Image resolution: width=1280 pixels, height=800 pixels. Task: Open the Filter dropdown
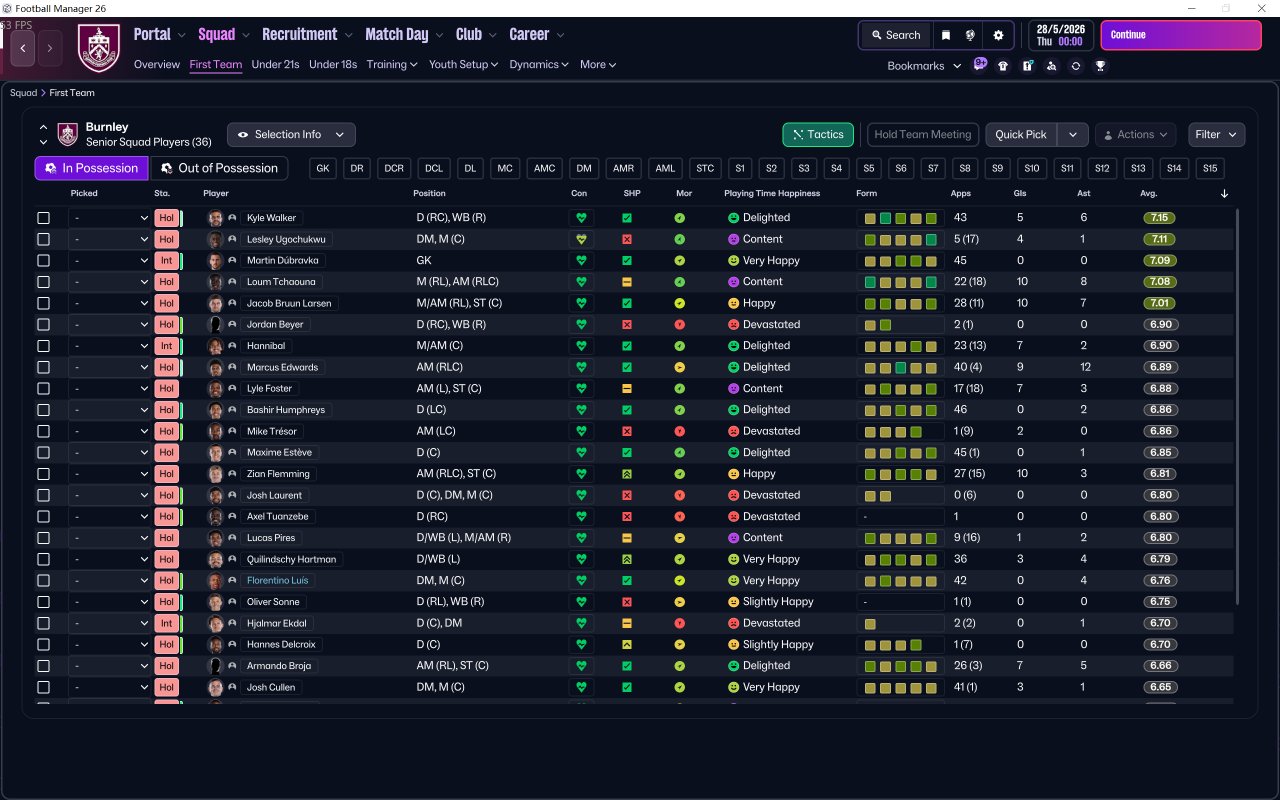[x=1216, y=134]
